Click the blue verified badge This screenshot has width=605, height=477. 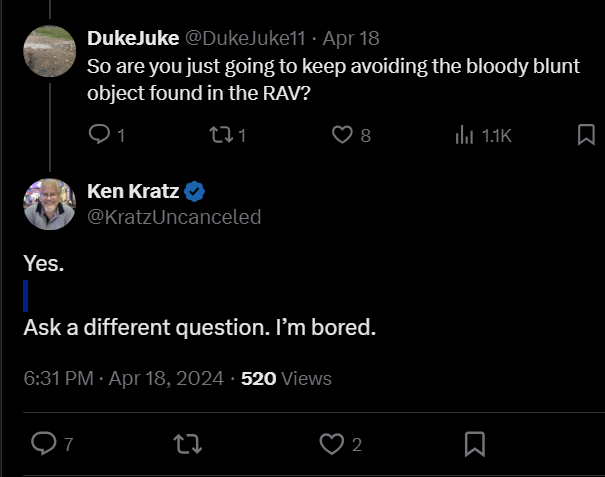tap(196, 191)
